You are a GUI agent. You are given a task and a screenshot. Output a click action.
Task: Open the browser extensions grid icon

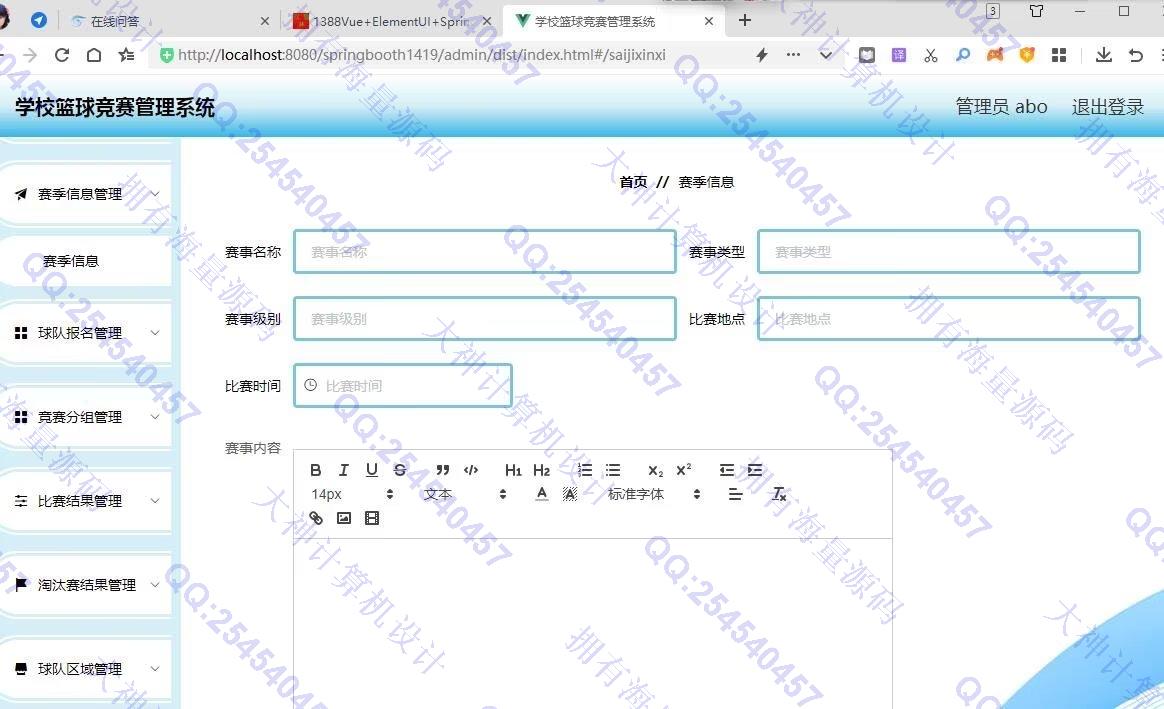[1059, 55]
